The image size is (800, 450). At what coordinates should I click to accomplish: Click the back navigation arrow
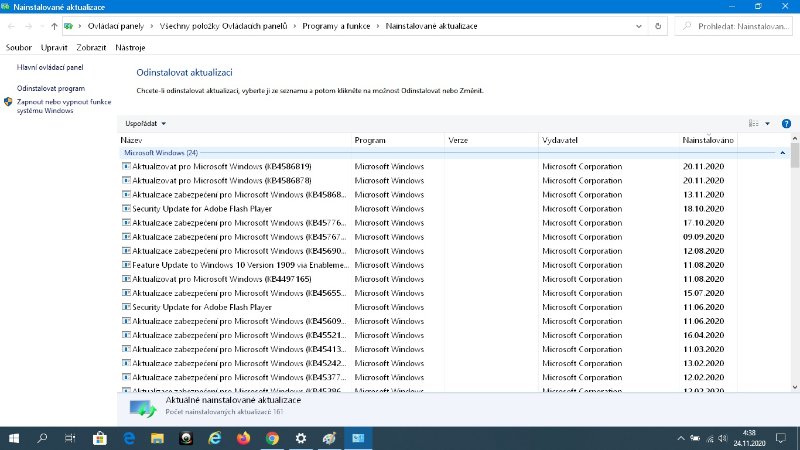coord(11,26)
